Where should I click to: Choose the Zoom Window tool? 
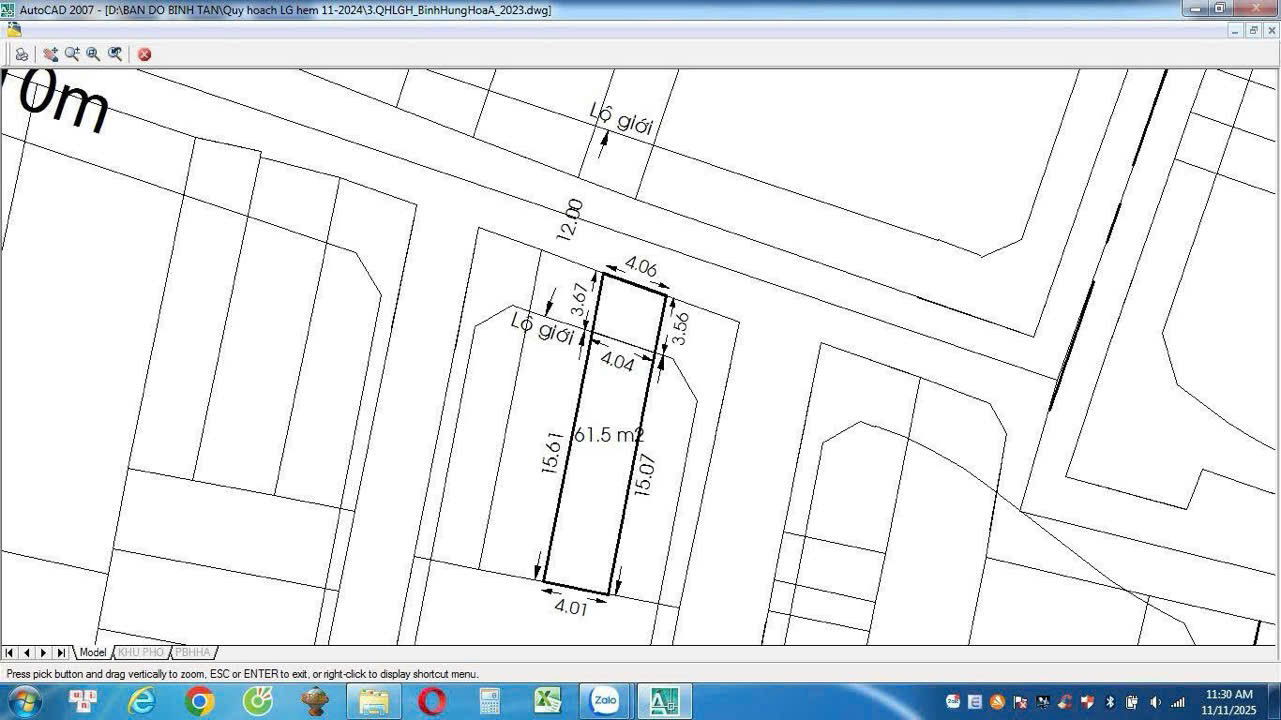tap(93, 54)
